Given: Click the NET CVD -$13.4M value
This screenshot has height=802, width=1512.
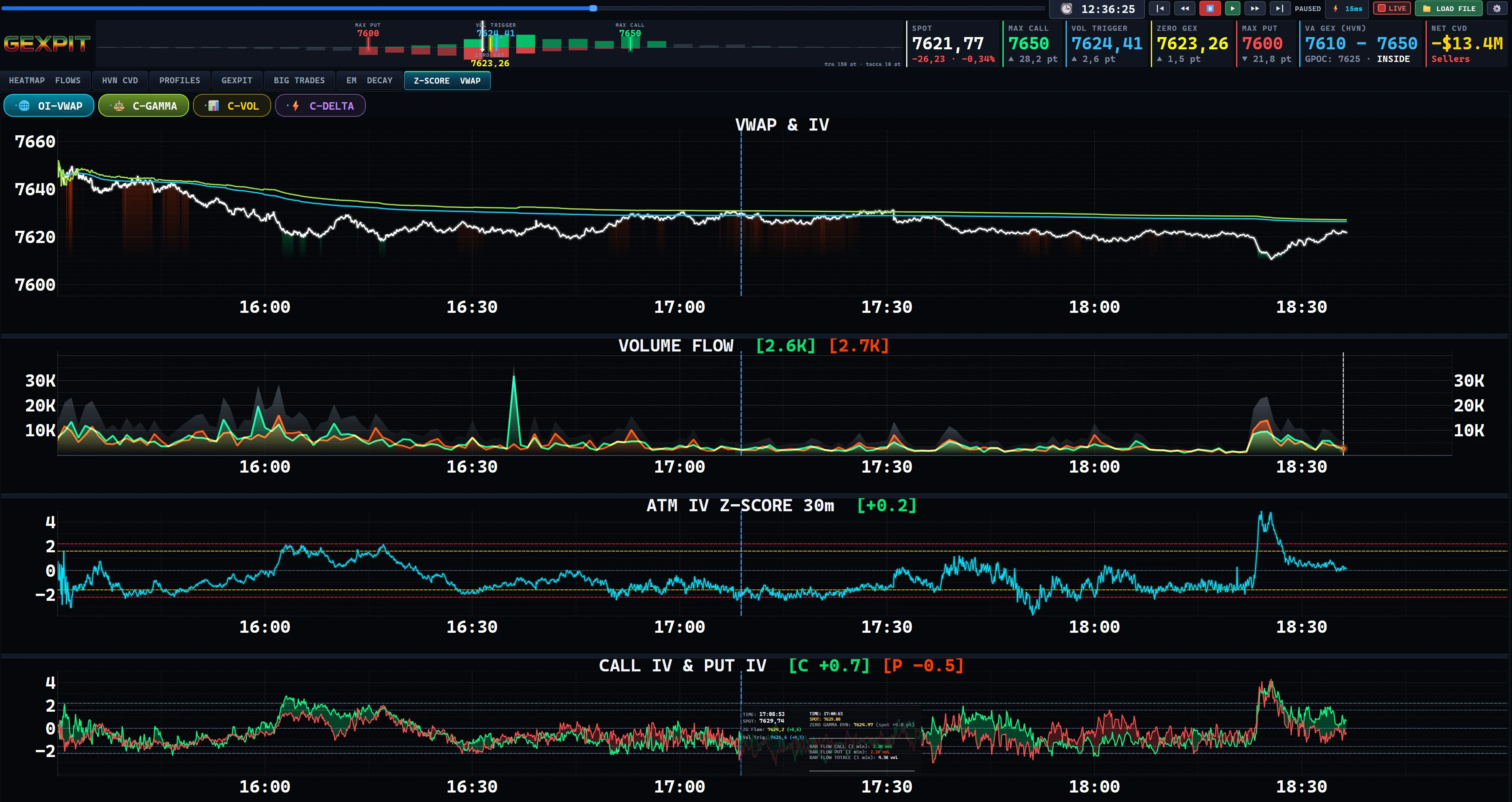Looking at the screenshot, I should point(1467,43).
